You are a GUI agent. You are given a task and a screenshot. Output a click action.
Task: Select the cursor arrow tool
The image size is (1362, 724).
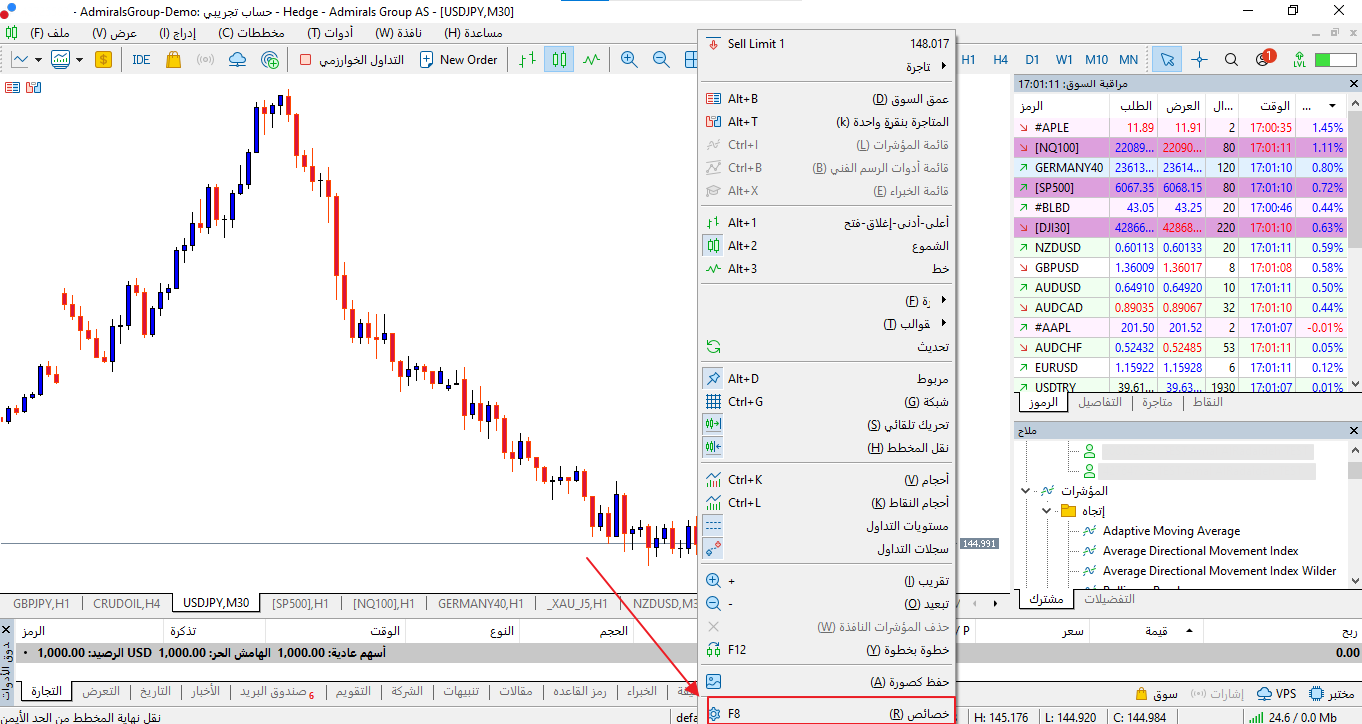[1166, 60]
